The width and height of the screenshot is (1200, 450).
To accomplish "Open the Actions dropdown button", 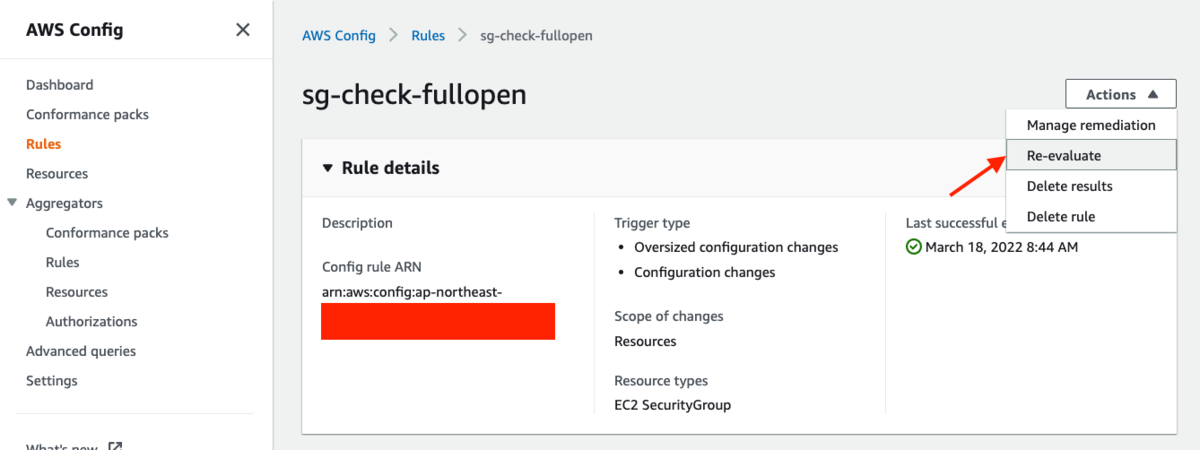I will coord(1121,95).
